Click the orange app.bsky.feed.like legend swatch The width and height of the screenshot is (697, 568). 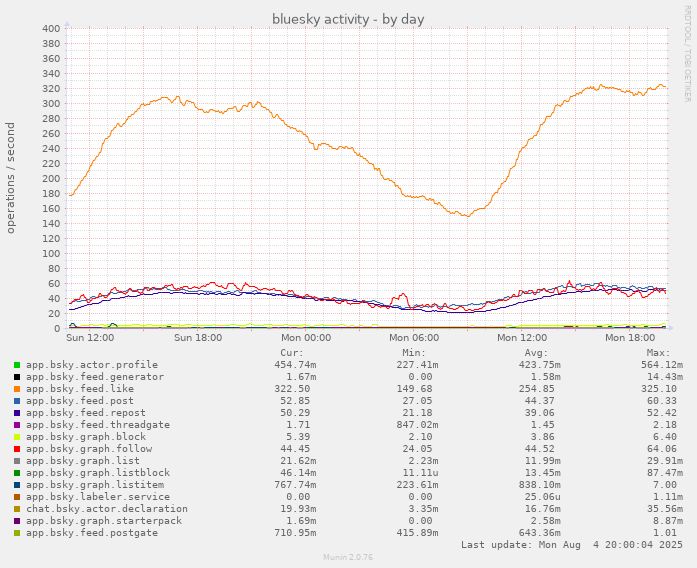pyautogui.click(x=17, y=389)
